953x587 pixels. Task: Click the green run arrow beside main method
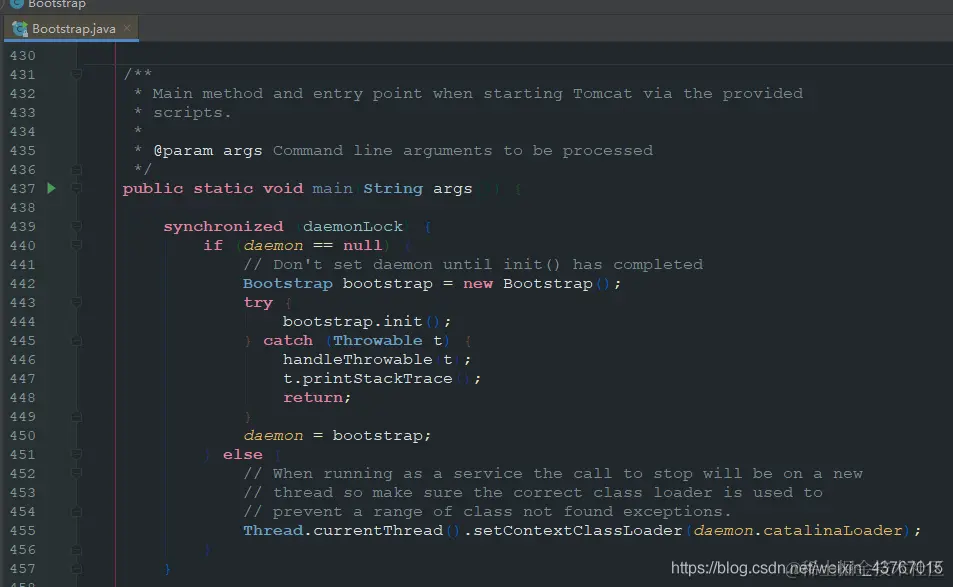coord(52,188)
